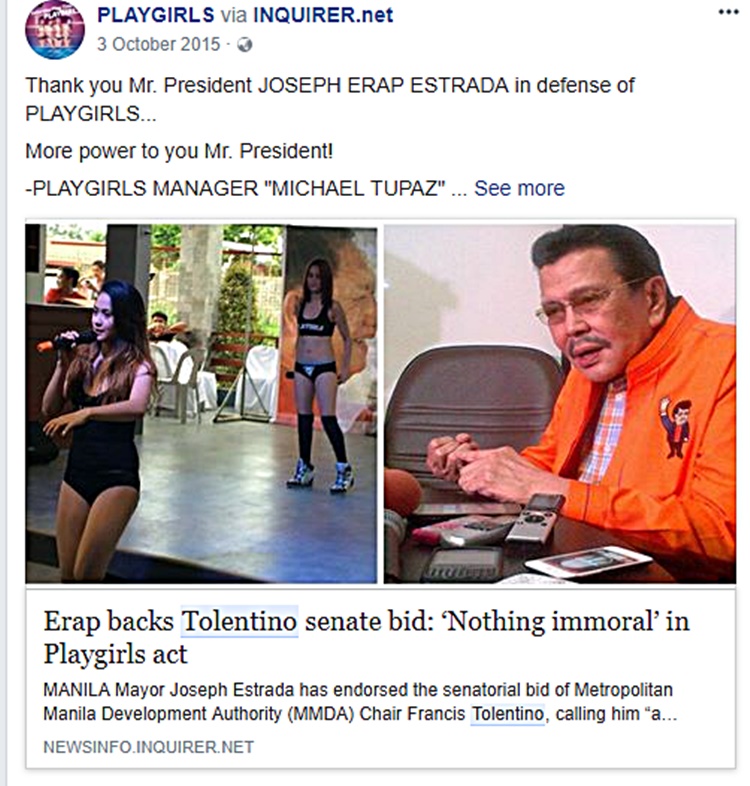Click the public globe privacy icon
Screen dimensions: 750x786
pyautogui.click(x=245, y=45)
